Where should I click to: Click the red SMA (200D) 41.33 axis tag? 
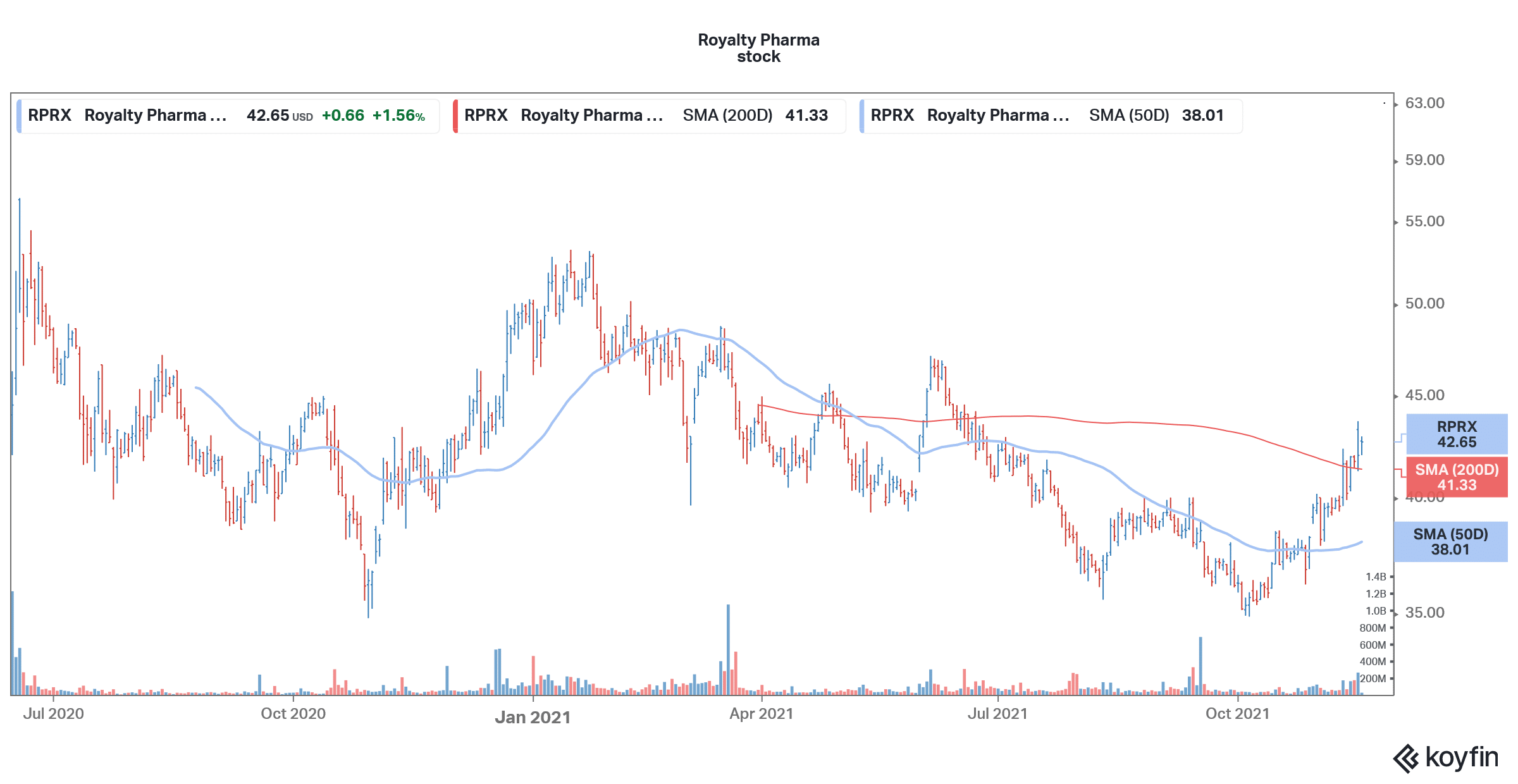[1457, 477]
